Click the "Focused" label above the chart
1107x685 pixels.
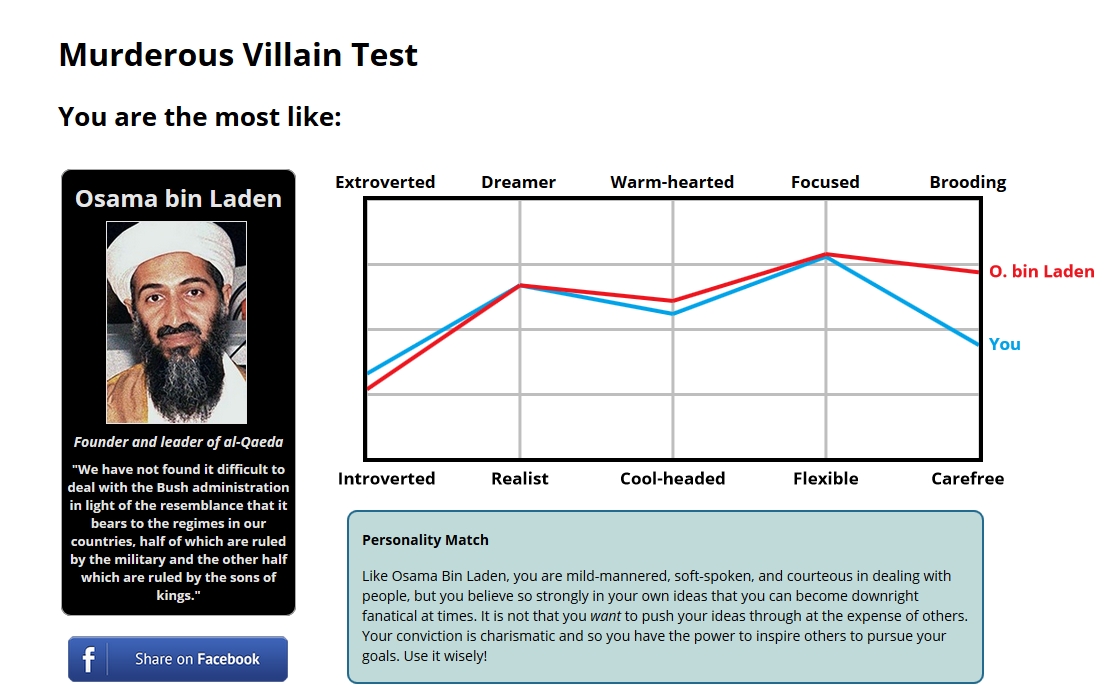(x=825, y=182)
